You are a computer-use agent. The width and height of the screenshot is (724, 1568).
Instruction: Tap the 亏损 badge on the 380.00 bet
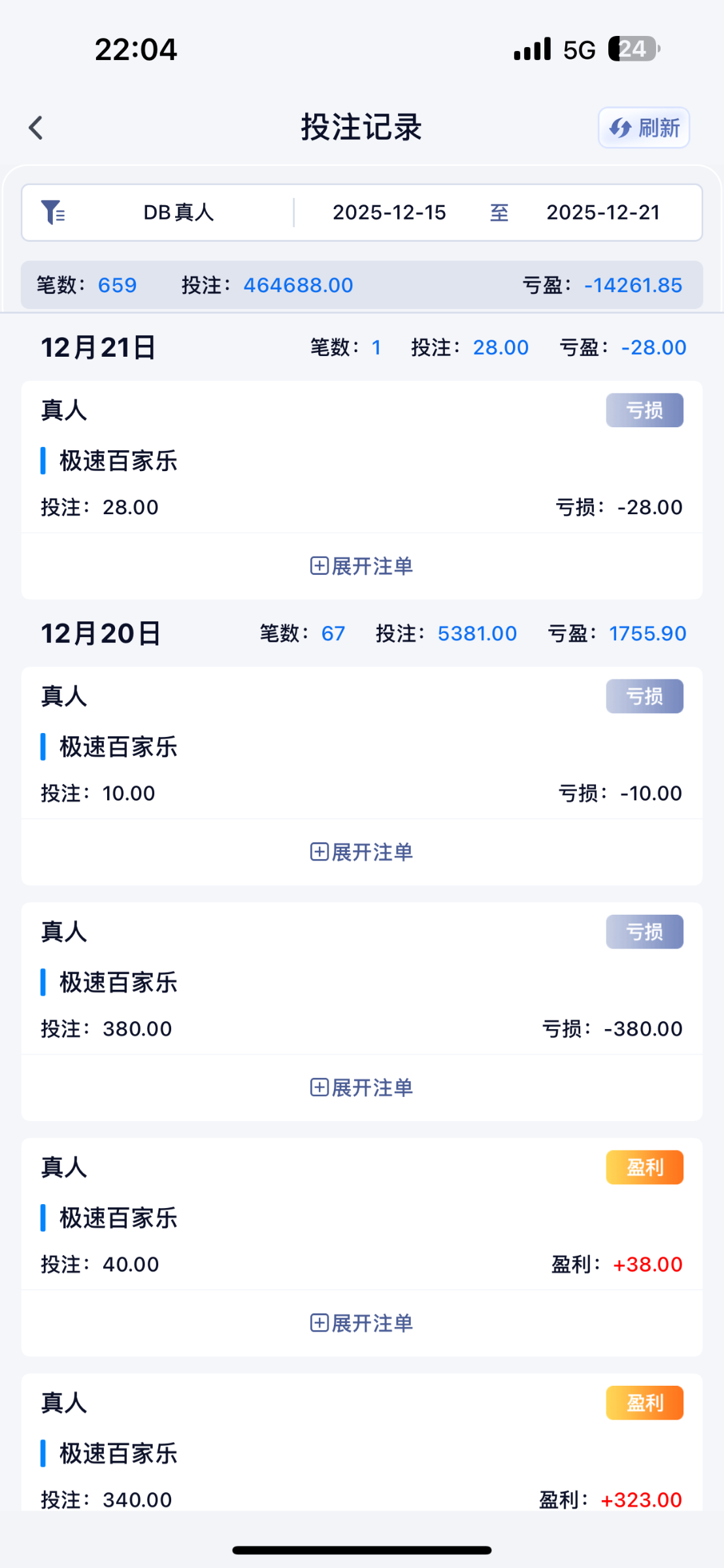coord(644,932)
